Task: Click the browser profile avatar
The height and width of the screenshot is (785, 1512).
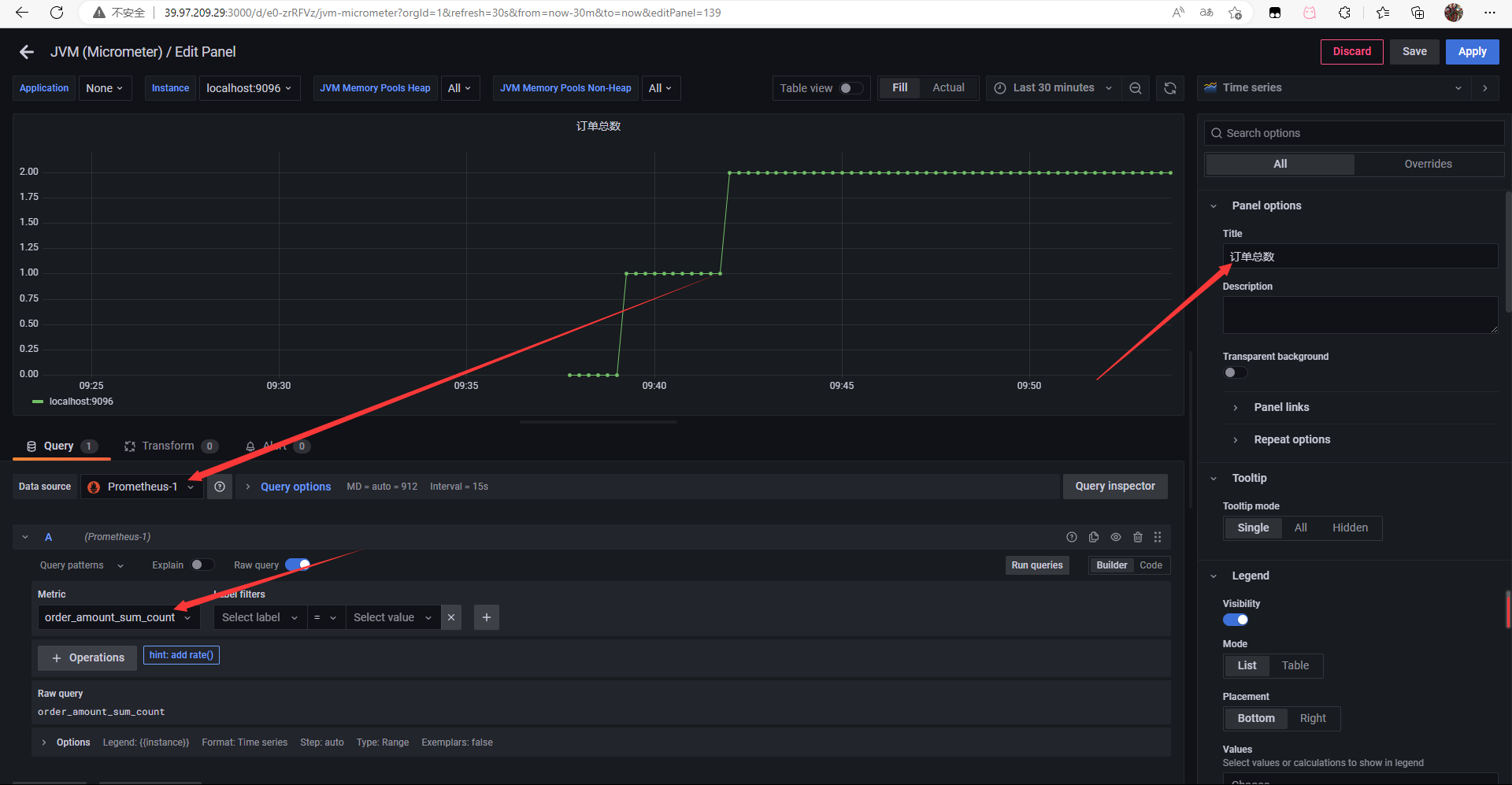Action: pyautogui.click(x=1454, y=13)
